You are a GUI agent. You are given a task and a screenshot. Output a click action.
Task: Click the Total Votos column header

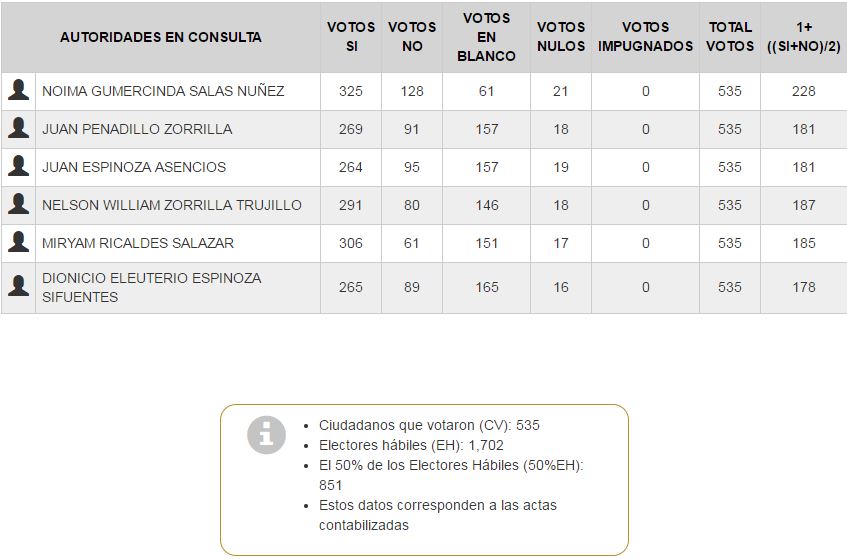tap(730, 37)
